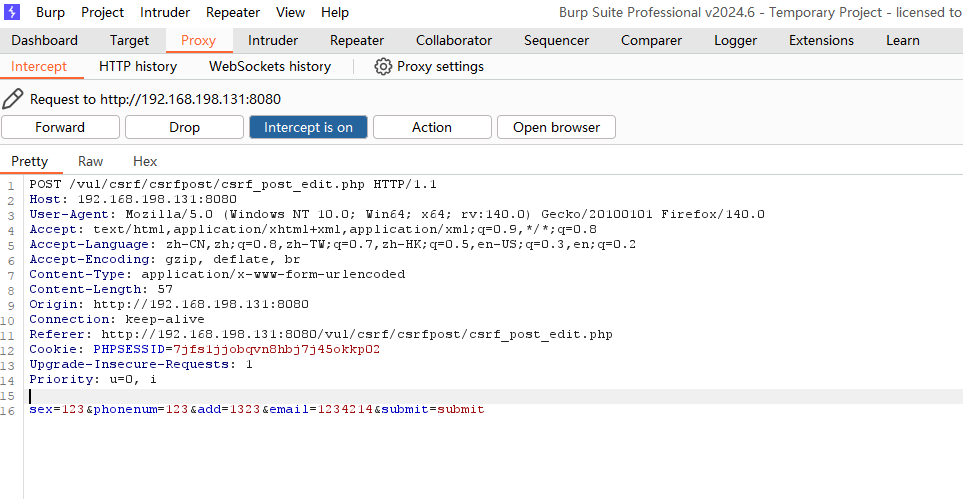Image resolution: width=963 pixels, height=499 pixels.
Task: Click the User-Agent header line
Action: 397,214
